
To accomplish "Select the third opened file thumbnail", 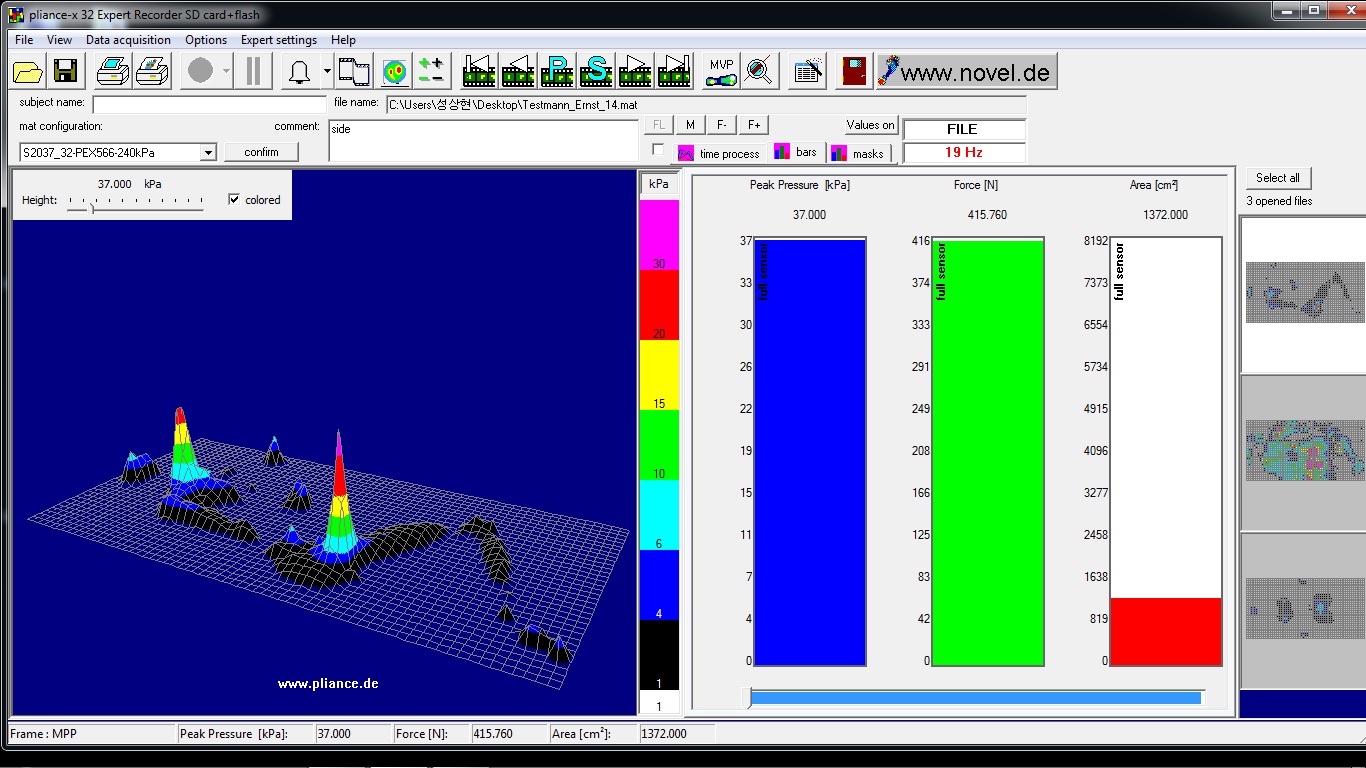I will coord(1303,610).
